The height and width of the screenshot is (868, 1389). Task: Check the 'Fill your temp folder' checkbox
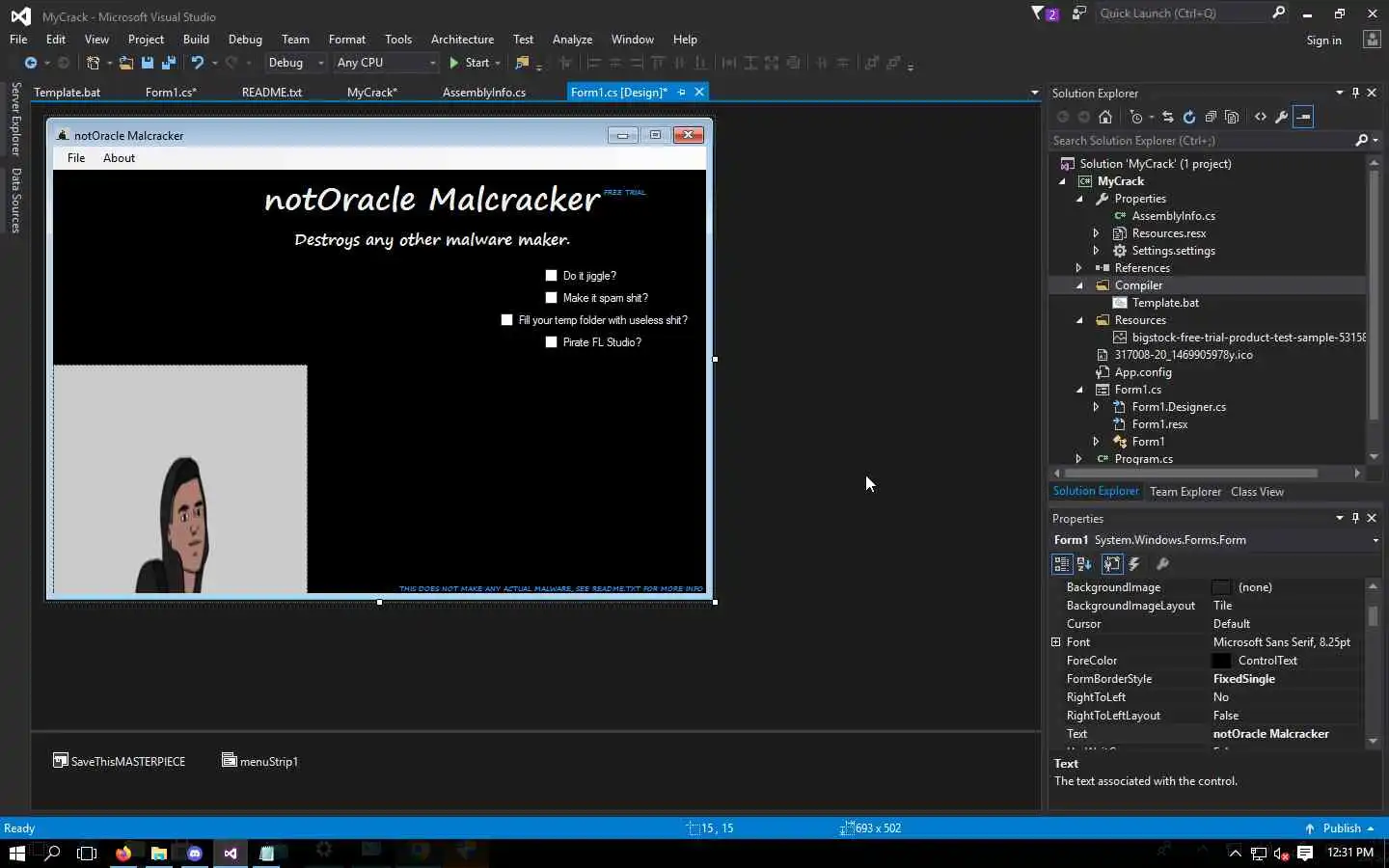506,320
